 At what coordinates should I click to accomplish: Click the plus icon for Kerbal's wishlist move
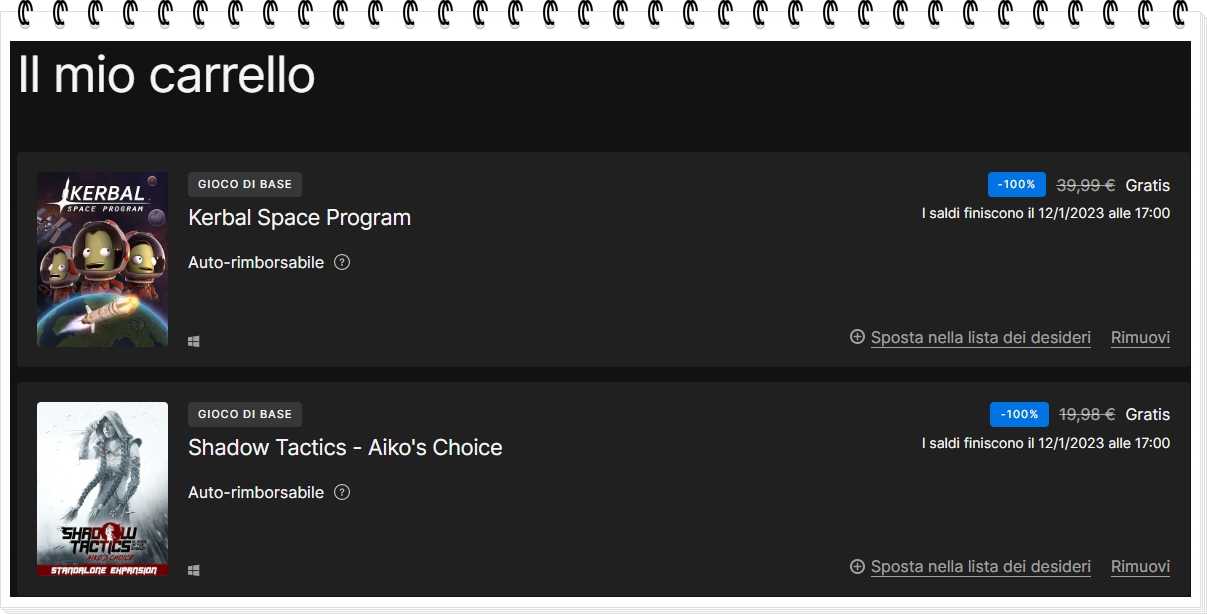pyautogui.click(x=857, y=337)
